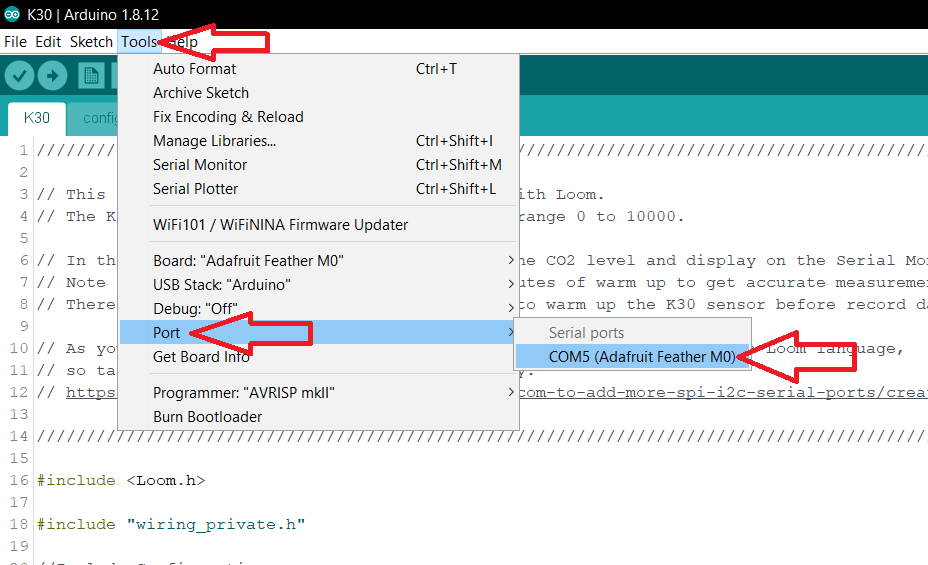
Task: Click the Ctrl+T shortcut label
Action: 436,69
